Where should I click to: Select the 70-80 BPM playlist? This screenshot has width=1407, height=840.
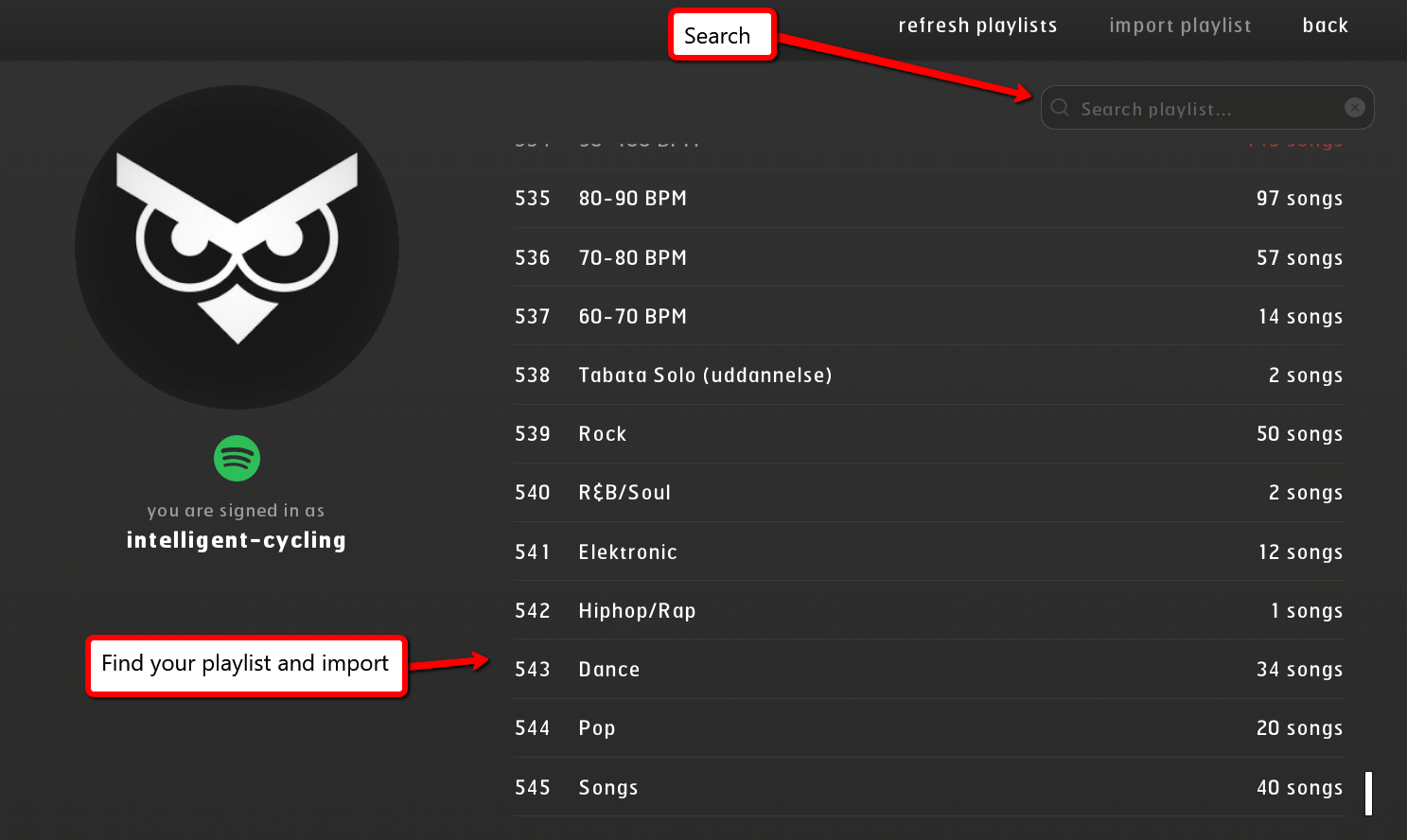(x=633, y=258)
